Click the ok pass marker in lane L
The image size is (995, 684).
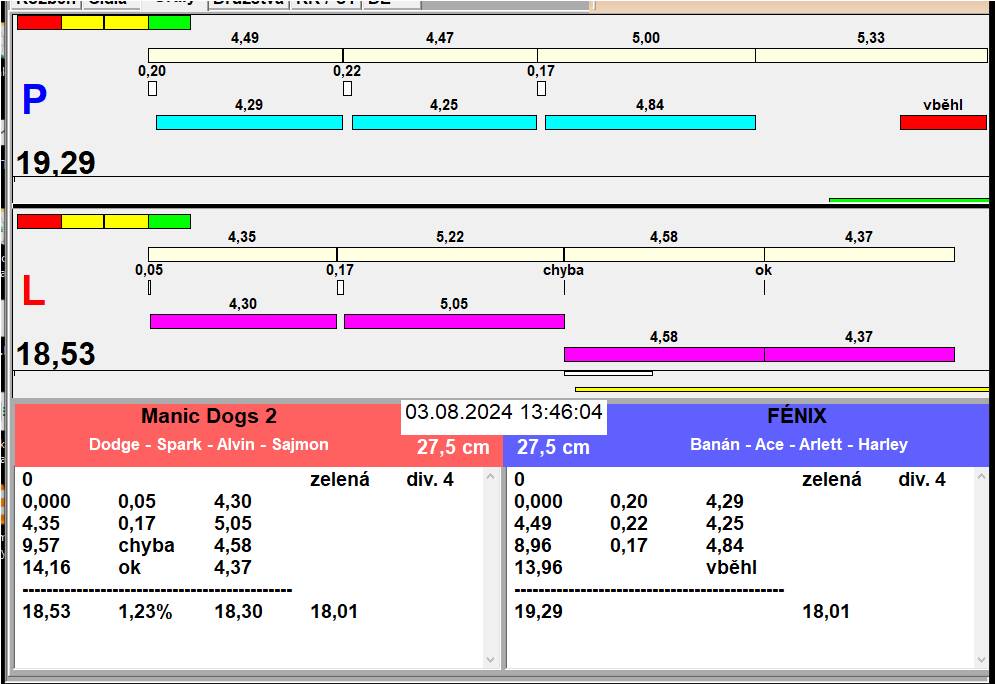[764, 287]
